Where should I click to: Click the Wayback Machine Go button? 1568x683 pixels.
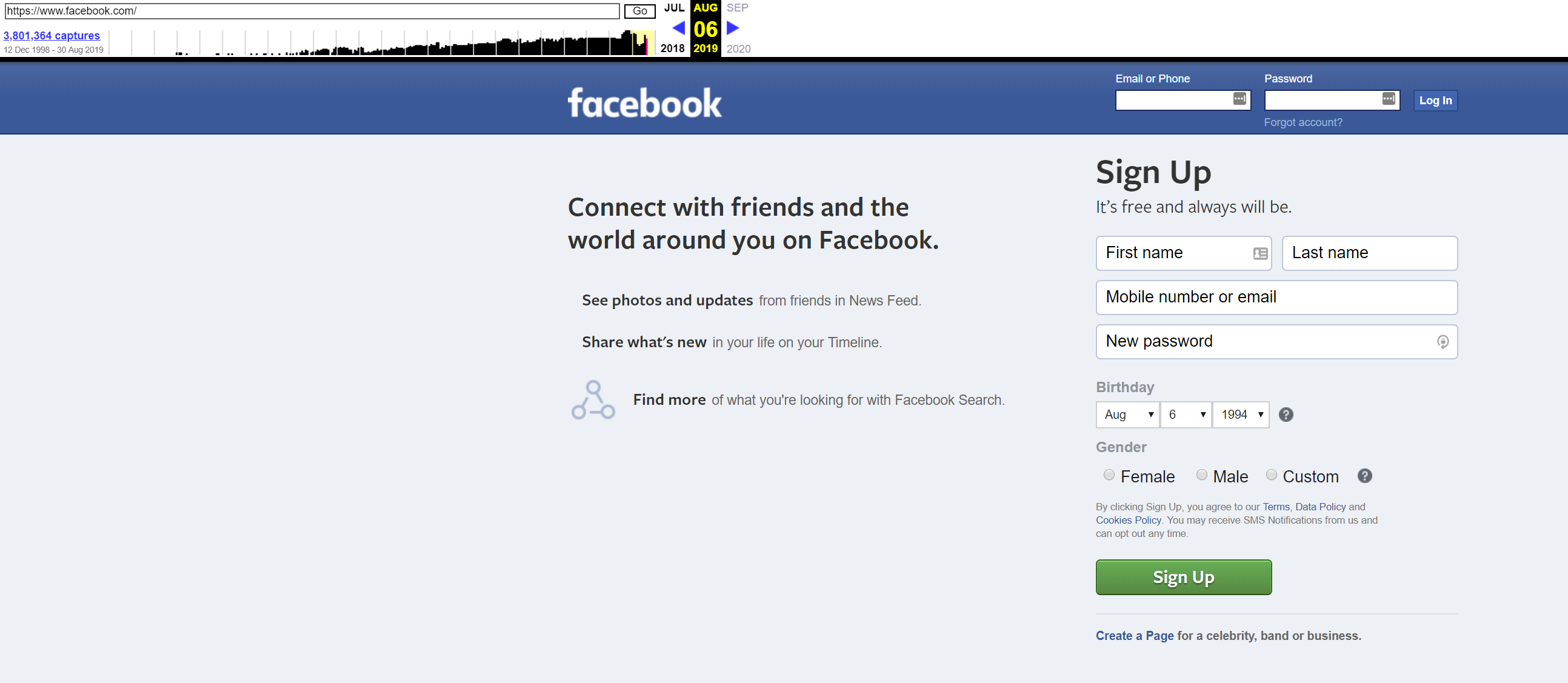[x=639, y=11]
